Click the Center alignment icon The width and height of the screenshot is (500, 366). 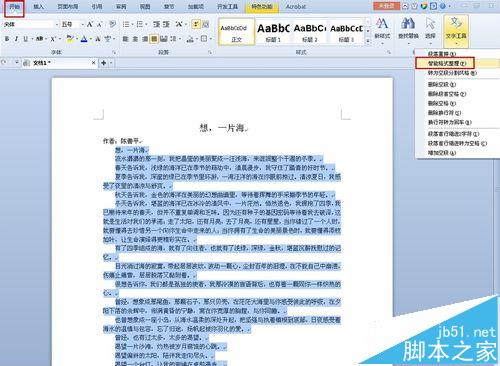[135, 39]
